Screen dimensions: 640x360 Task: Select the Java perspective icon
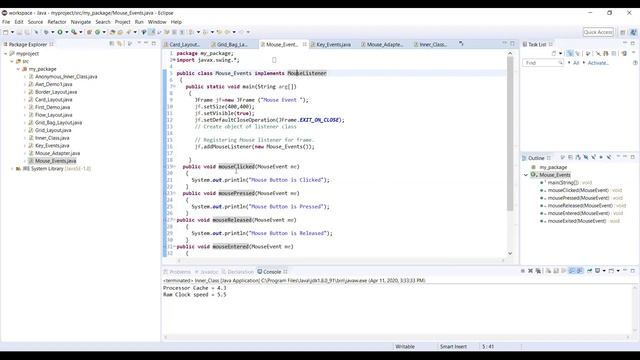(633, 32)
